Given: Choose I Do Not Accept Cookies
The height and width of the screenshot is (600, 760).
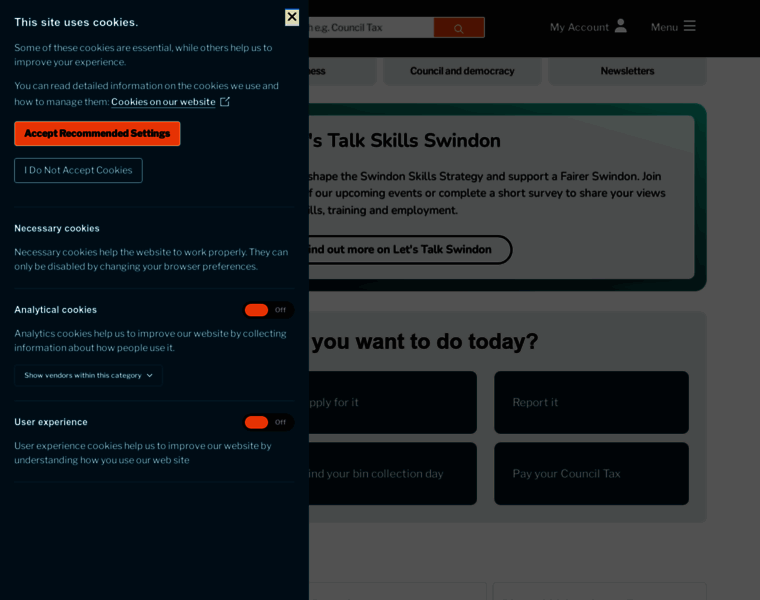Looking at the screenshot, I should click(x=79, y=170).
